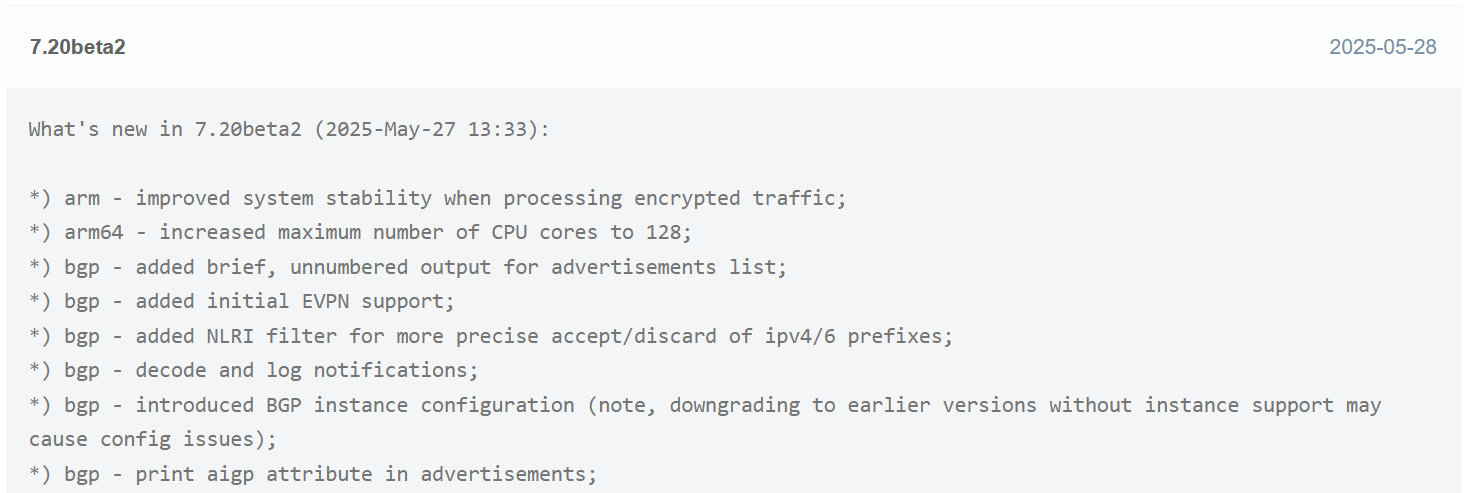Click the word NLRI in the text
Image resolution: width=1476 pixels, height=493 pixels.
(230, 336)
